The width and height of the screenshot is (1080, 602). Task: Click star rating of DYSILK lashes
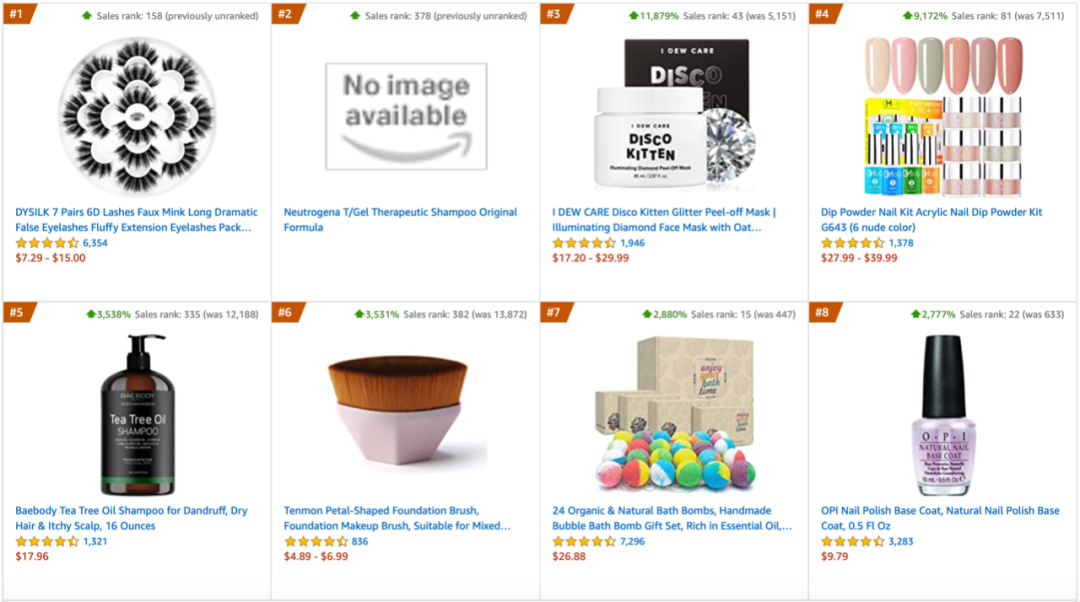pyautogui.click(x=47, y=243)
